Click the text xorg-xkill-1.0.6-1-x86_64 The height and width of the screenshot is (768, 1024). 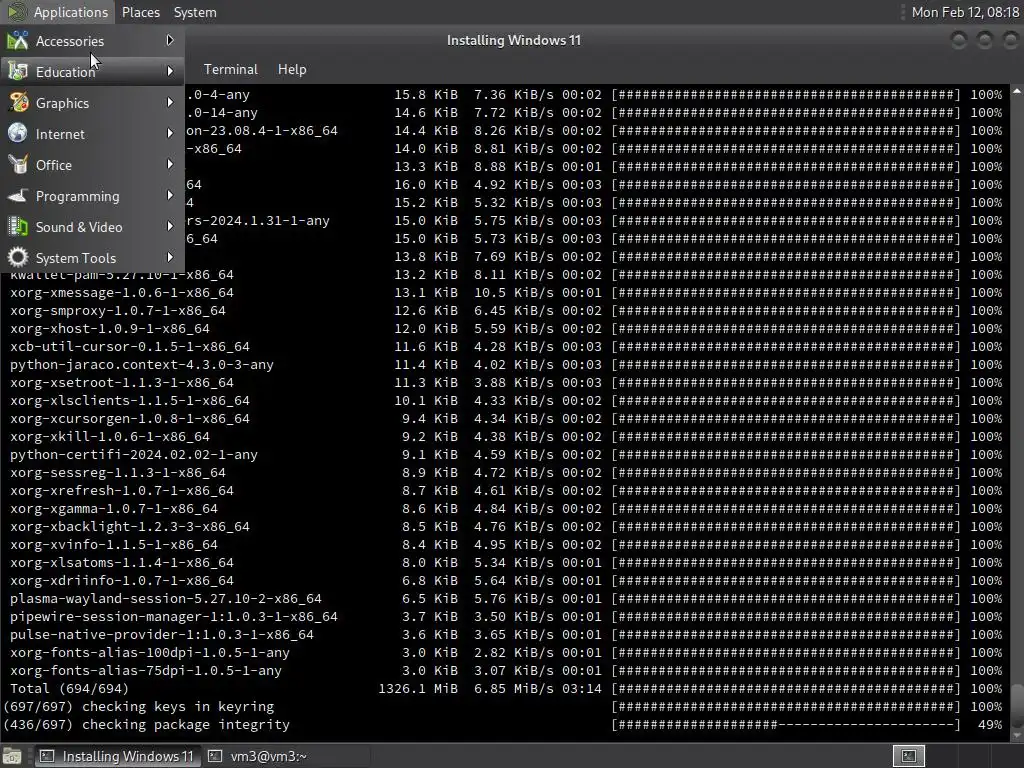(110, 436)
